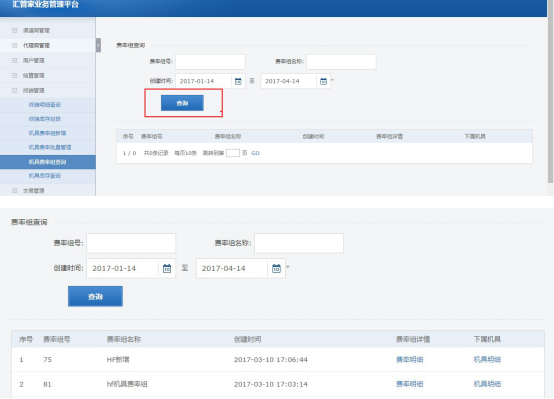Collapse the sidebar with the arrow handle
The width and height of the screenshot is (554, 399).
(x=98, y=45)
